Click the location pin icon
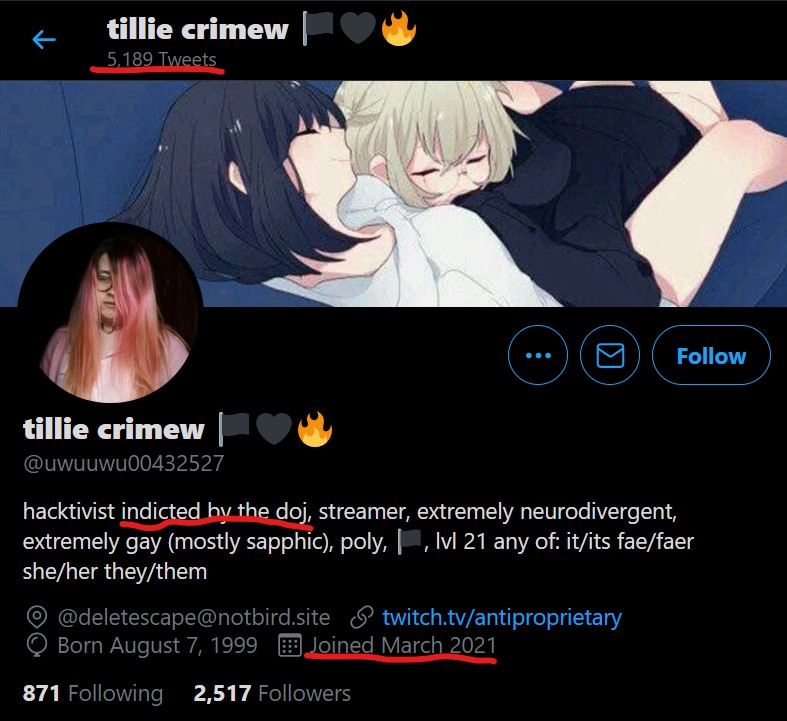787x721 pixels. pos(37,617)
